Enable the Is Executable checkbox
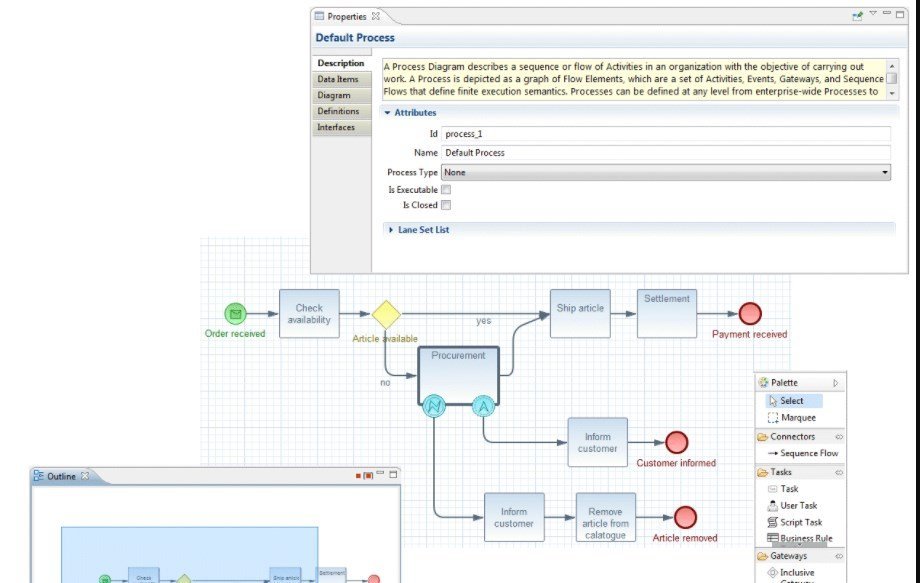 (x=446, y=189)
